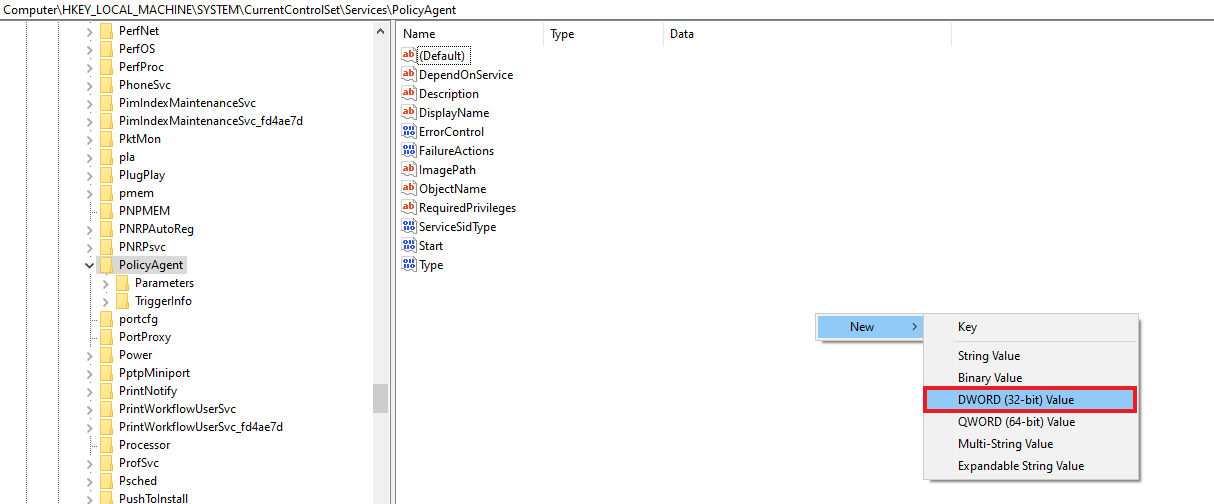Select the TriggerInfo folder icon

point(122,301)
